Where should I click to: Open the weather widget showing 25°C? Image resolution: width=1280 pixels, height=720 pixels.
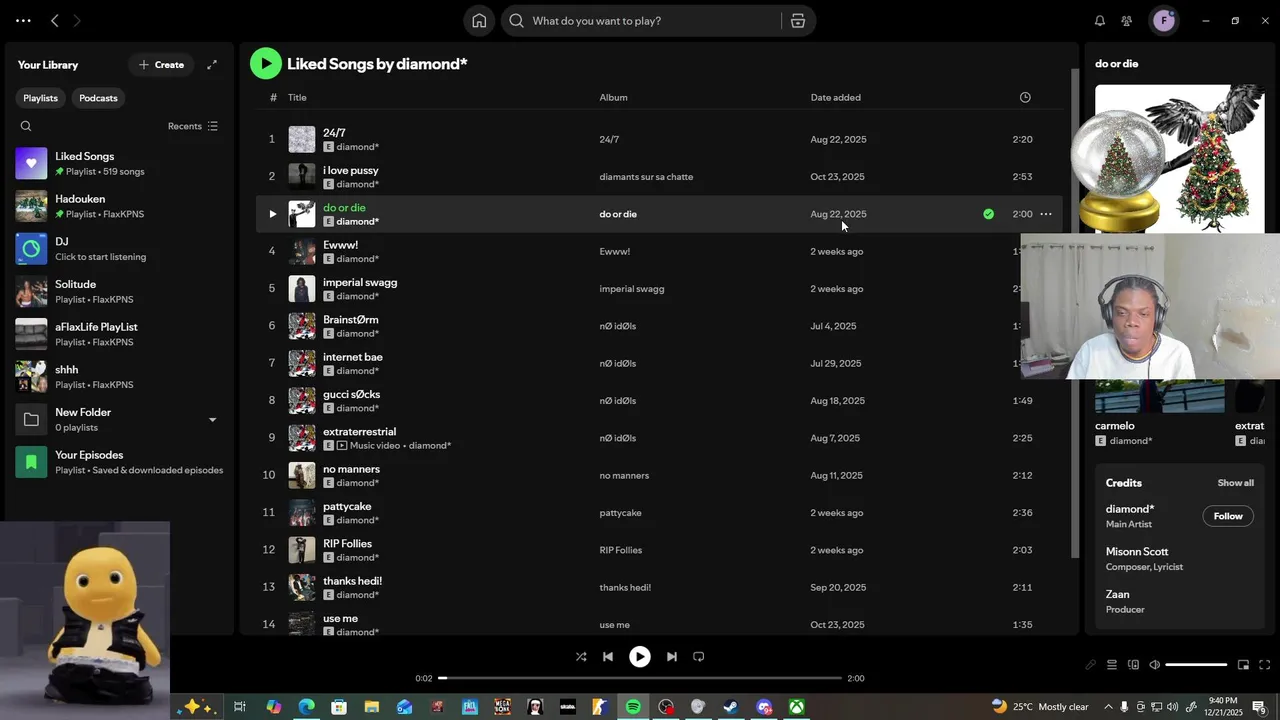1040,707
